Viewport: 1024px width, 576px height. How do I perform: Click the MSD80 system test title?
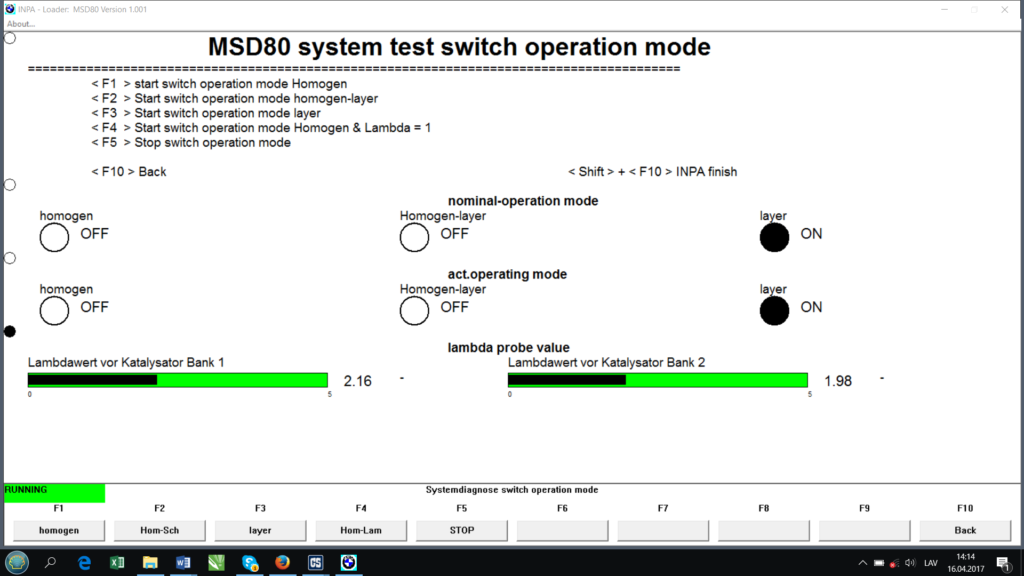pyautogui.click(x=459, y=47)
